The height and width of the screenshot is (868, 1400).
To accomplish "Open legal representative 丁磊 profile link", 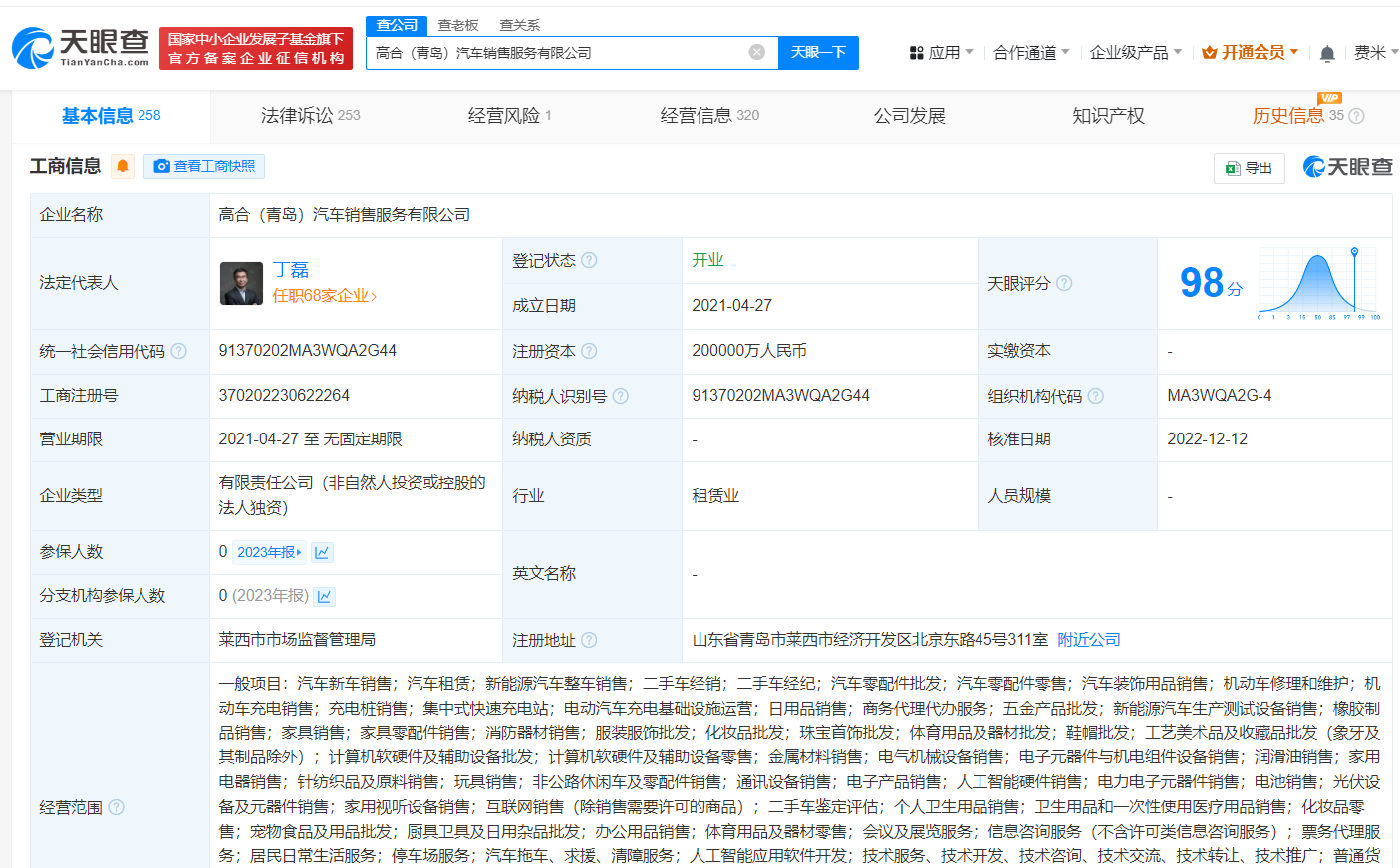I will click(292, 268).
